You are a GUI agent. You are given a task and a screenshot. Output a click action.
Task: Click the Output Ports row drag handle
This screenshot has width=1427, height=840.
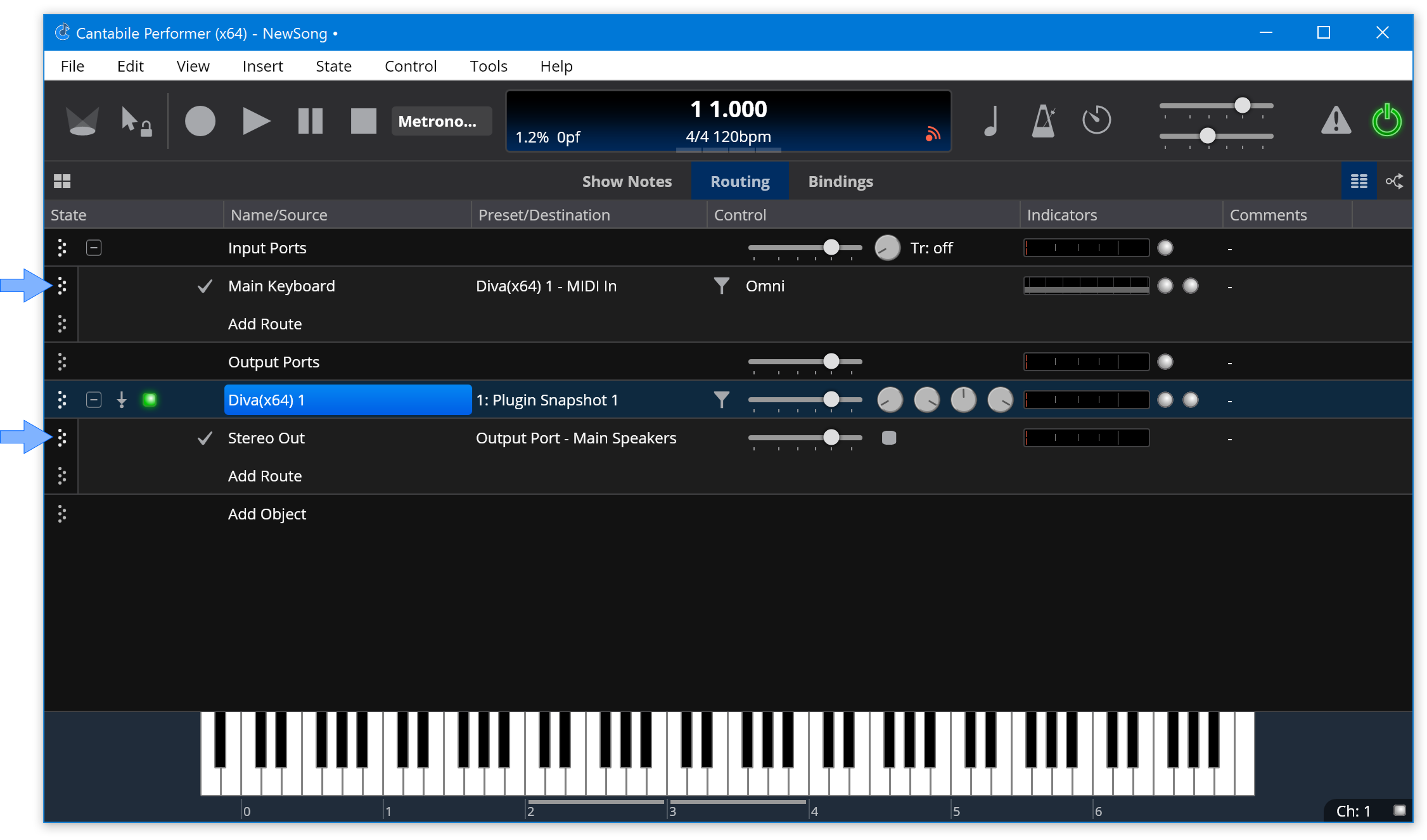point(61,362)
